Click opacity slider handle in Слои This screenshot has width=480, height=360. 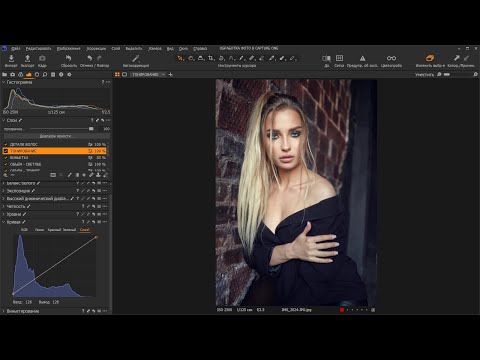pyautogui.click(x=91, y=129)
